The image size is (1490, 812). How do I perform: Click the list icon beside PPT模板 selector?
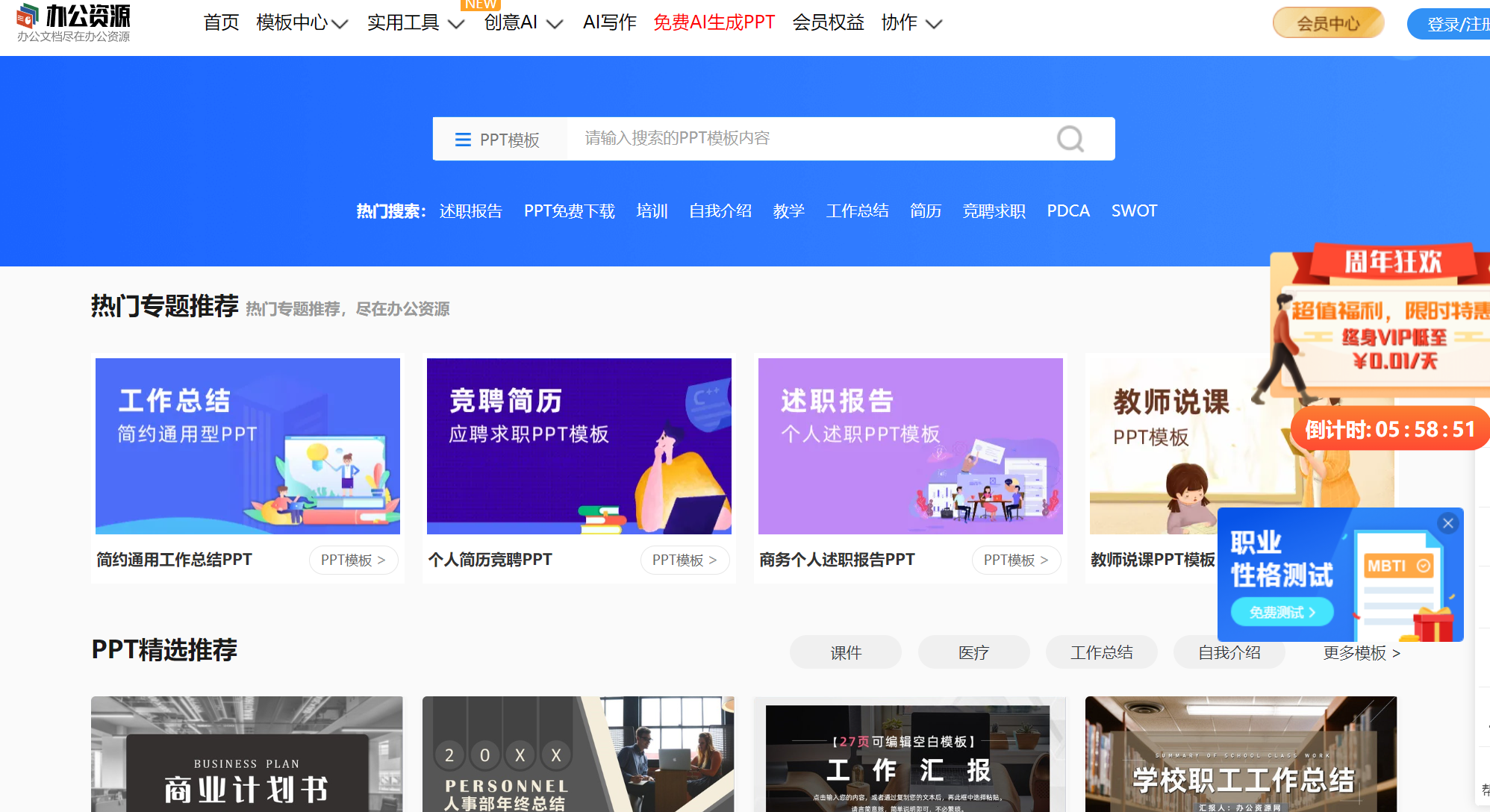click(x=463, y=139)
